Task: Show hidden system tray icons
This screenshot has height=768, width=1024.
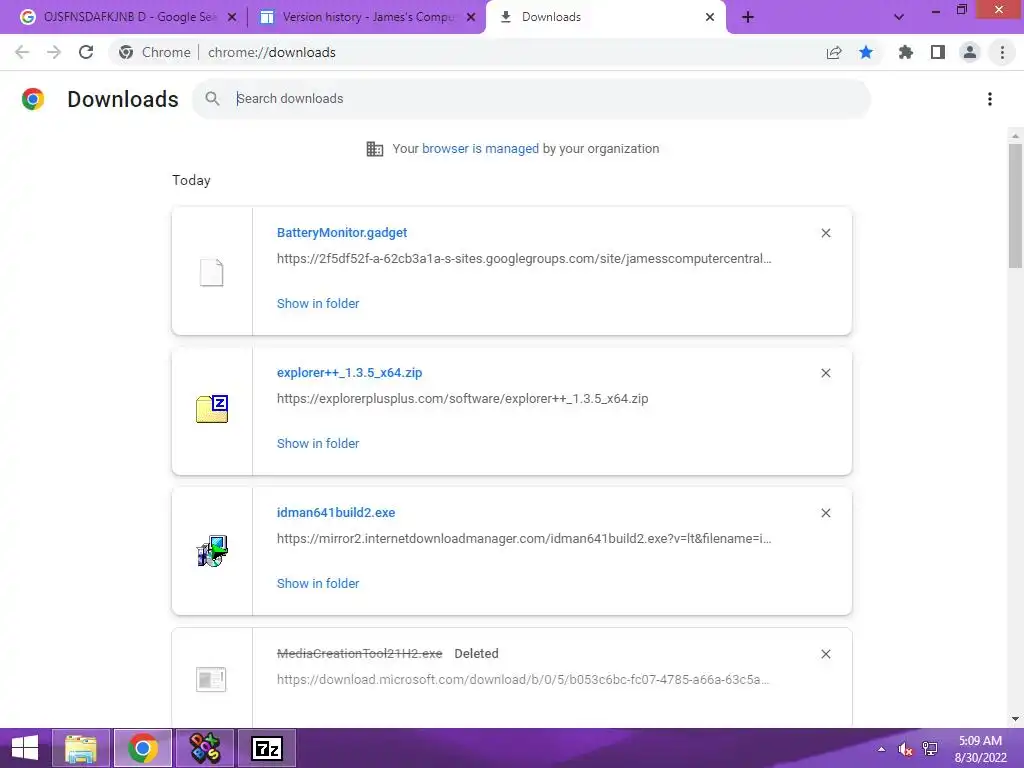Action: [882, 749]
